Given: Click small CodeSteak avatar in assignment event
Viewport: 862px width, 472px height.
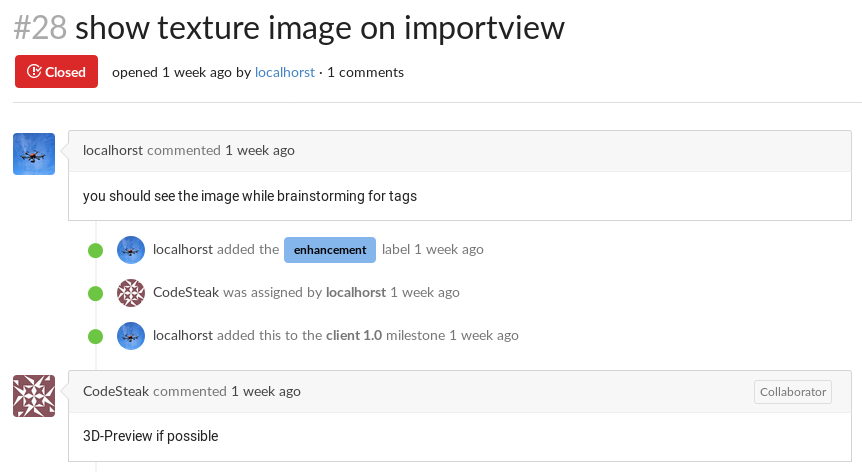Looking at the screenshot, I should (x=131, y=293).
